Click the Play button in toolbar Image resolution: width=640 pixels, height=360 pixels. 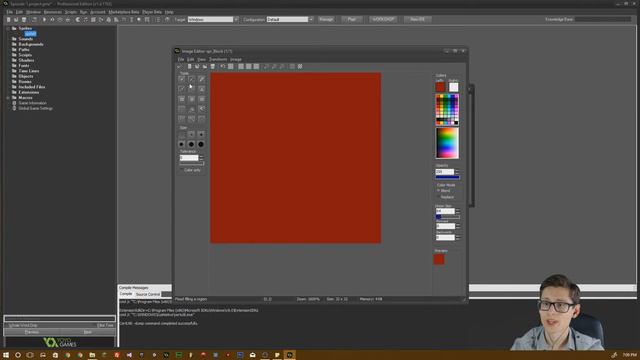(351, 19)
